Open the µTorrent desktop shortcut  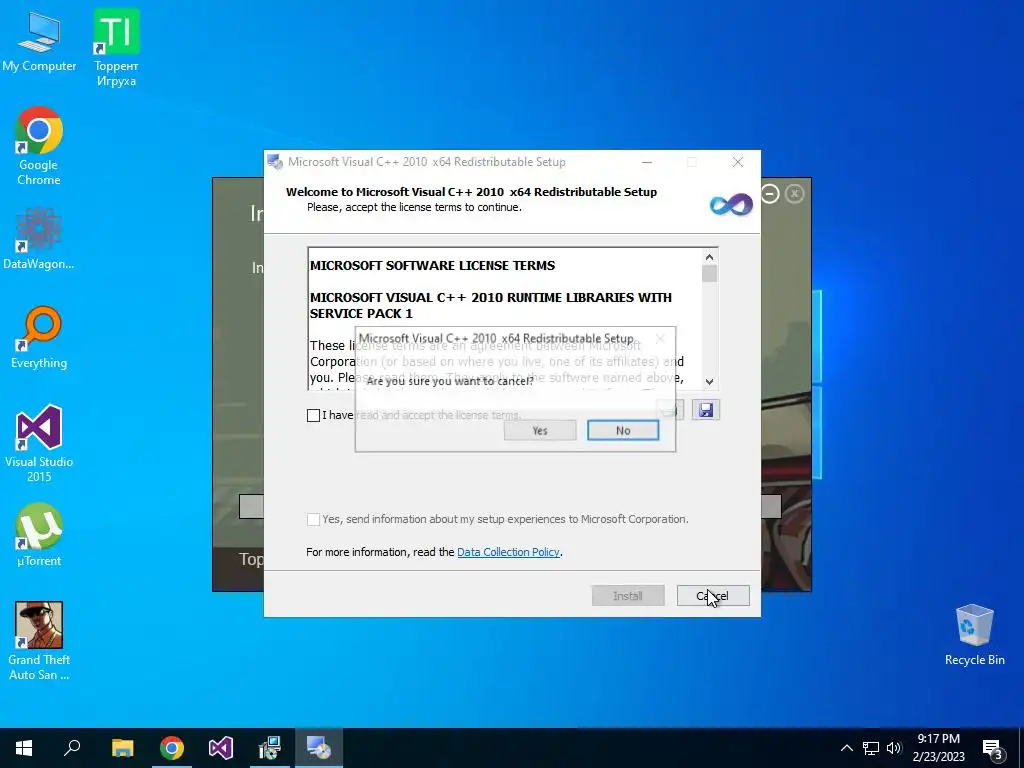click(39, 536)
